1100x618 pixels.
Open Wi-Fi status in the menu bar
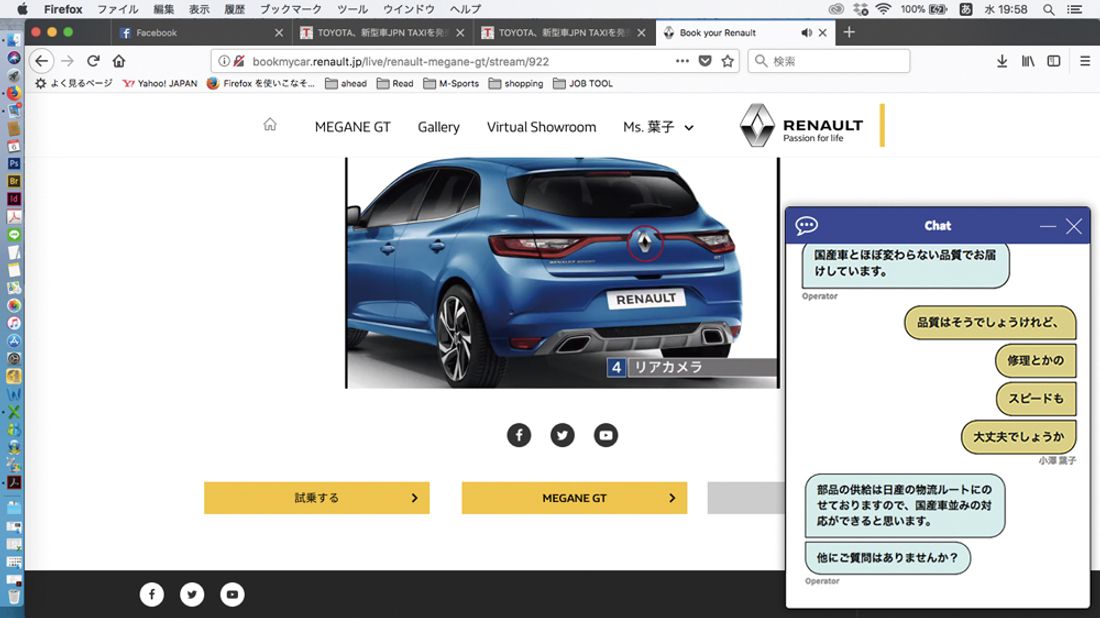(x=883, y=9)
